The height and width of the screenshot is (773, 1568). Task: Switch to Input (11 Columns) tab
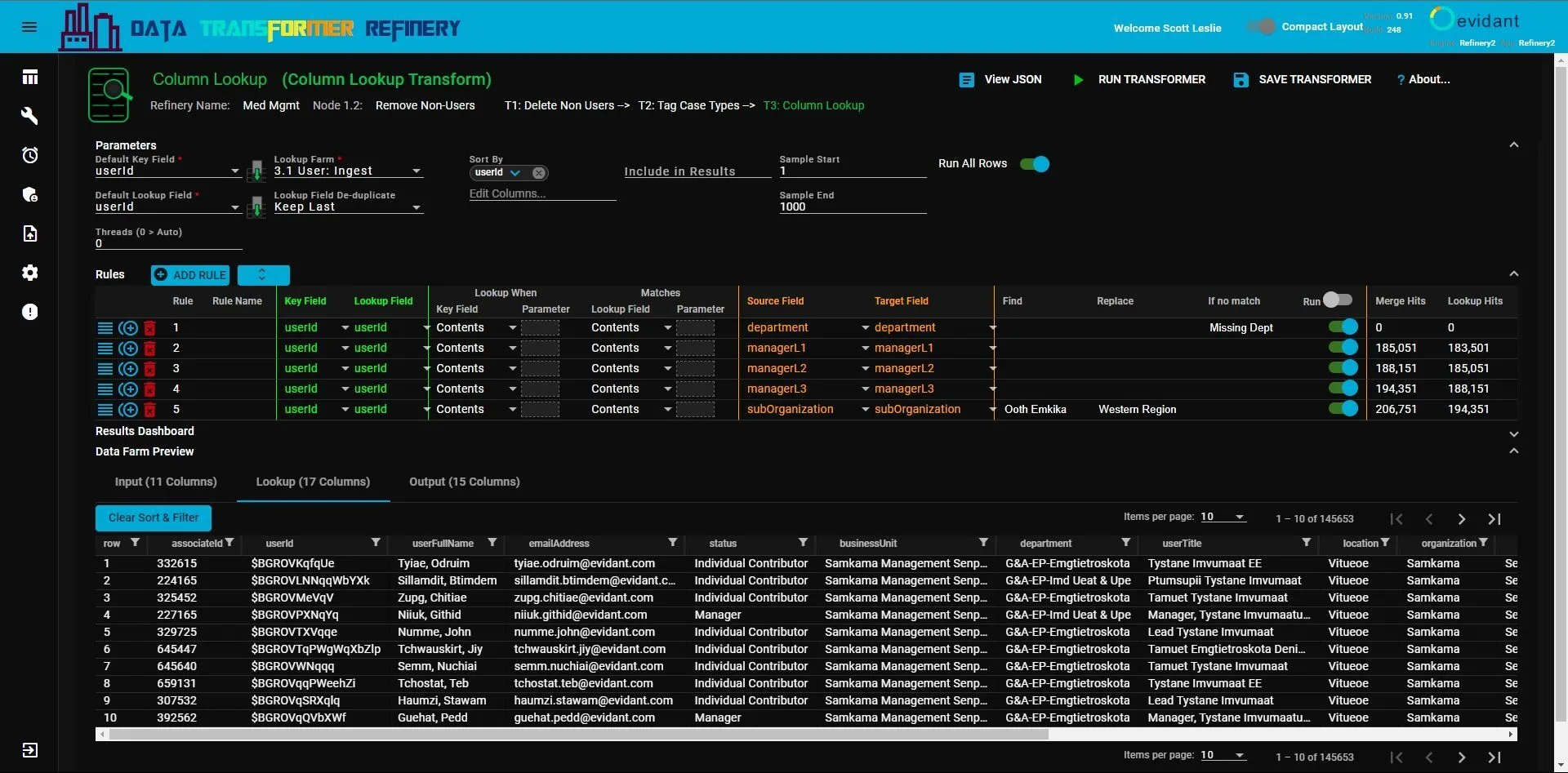166,482
